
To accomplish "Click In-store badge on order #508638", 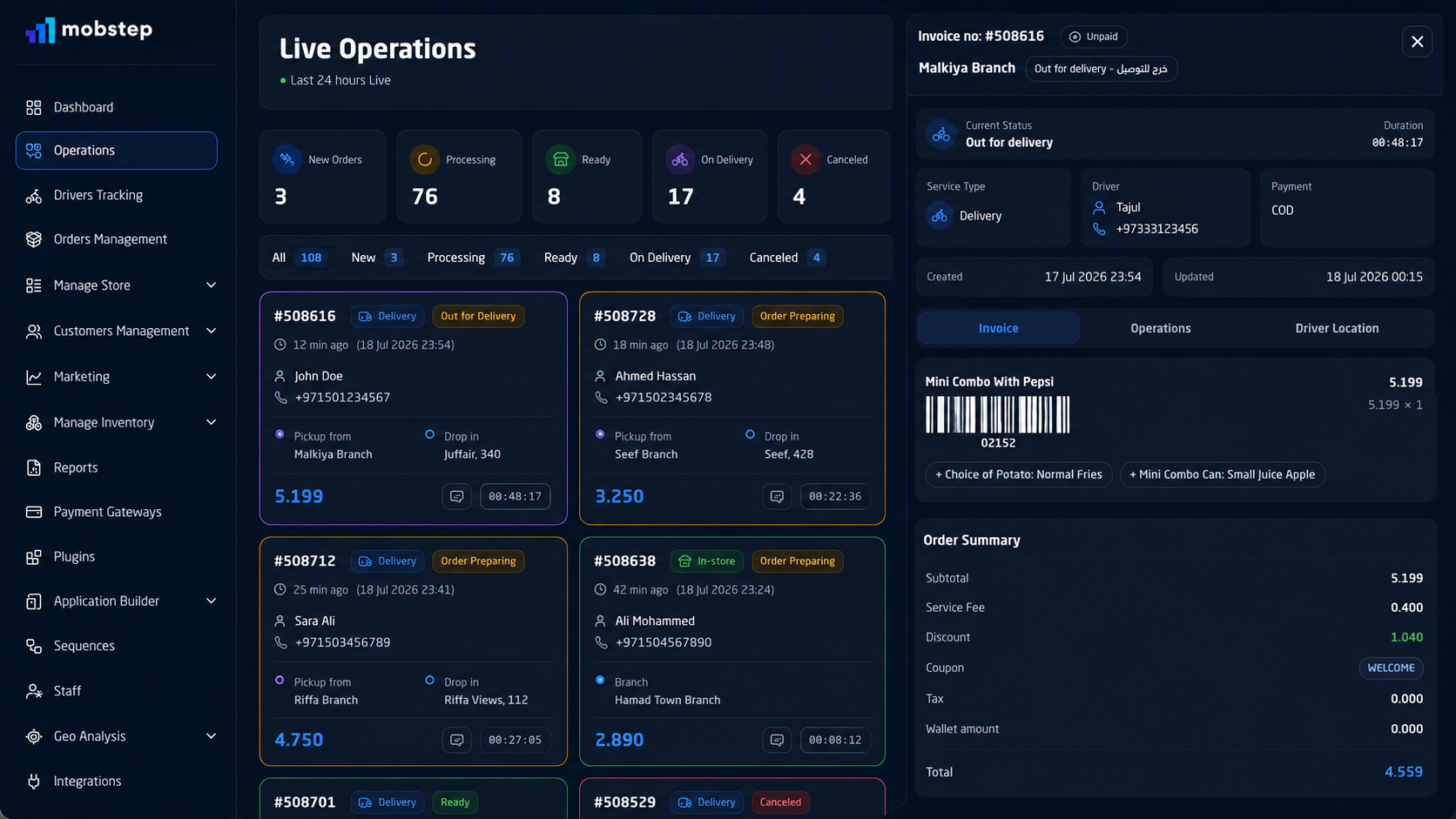I will point(707,561).
